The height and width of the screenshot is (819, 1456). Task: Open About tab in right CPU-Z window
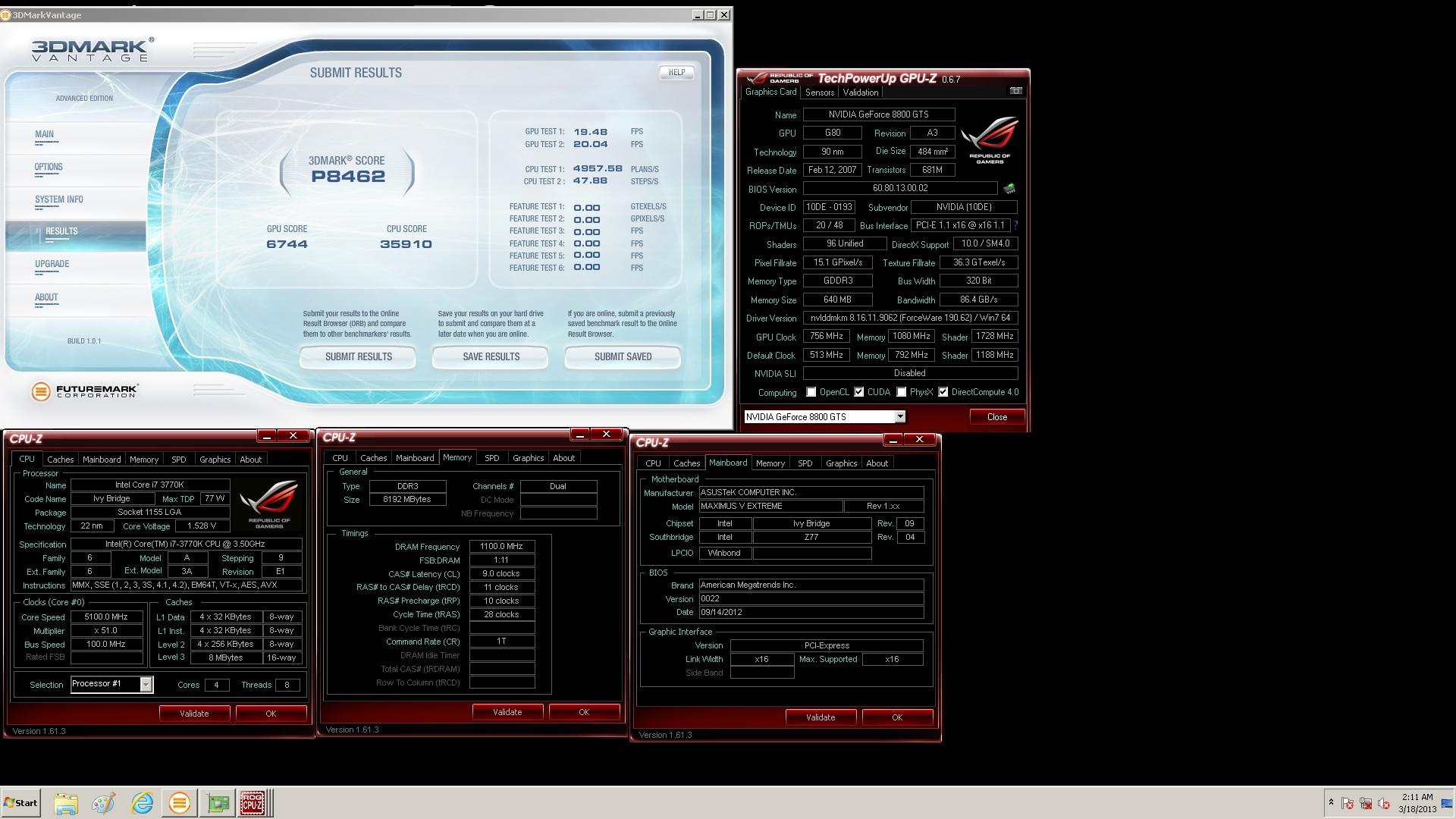coord(877,463)
